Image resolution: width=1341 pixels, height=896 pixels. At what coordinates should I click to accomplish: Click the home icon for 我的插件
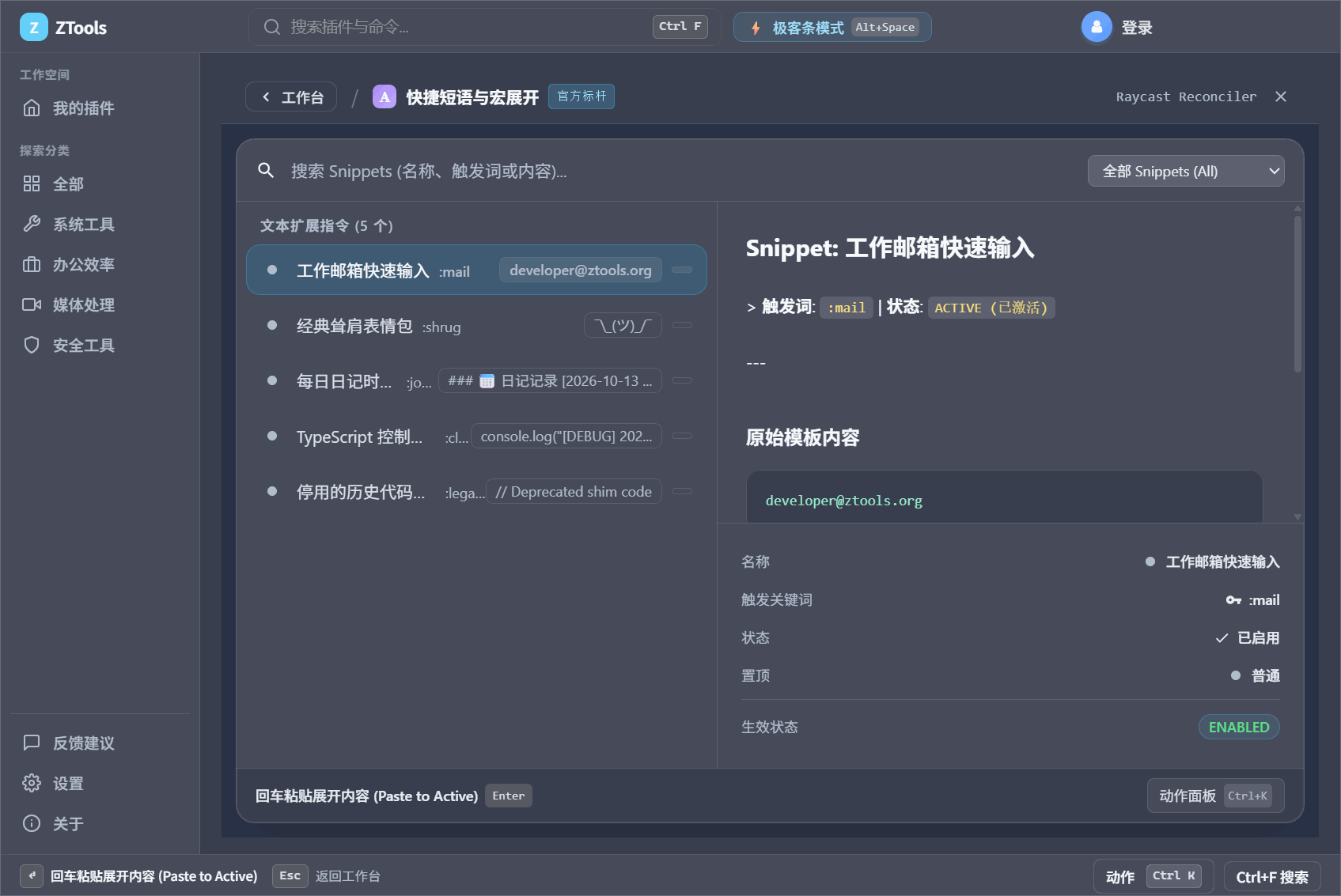[32, 108]
